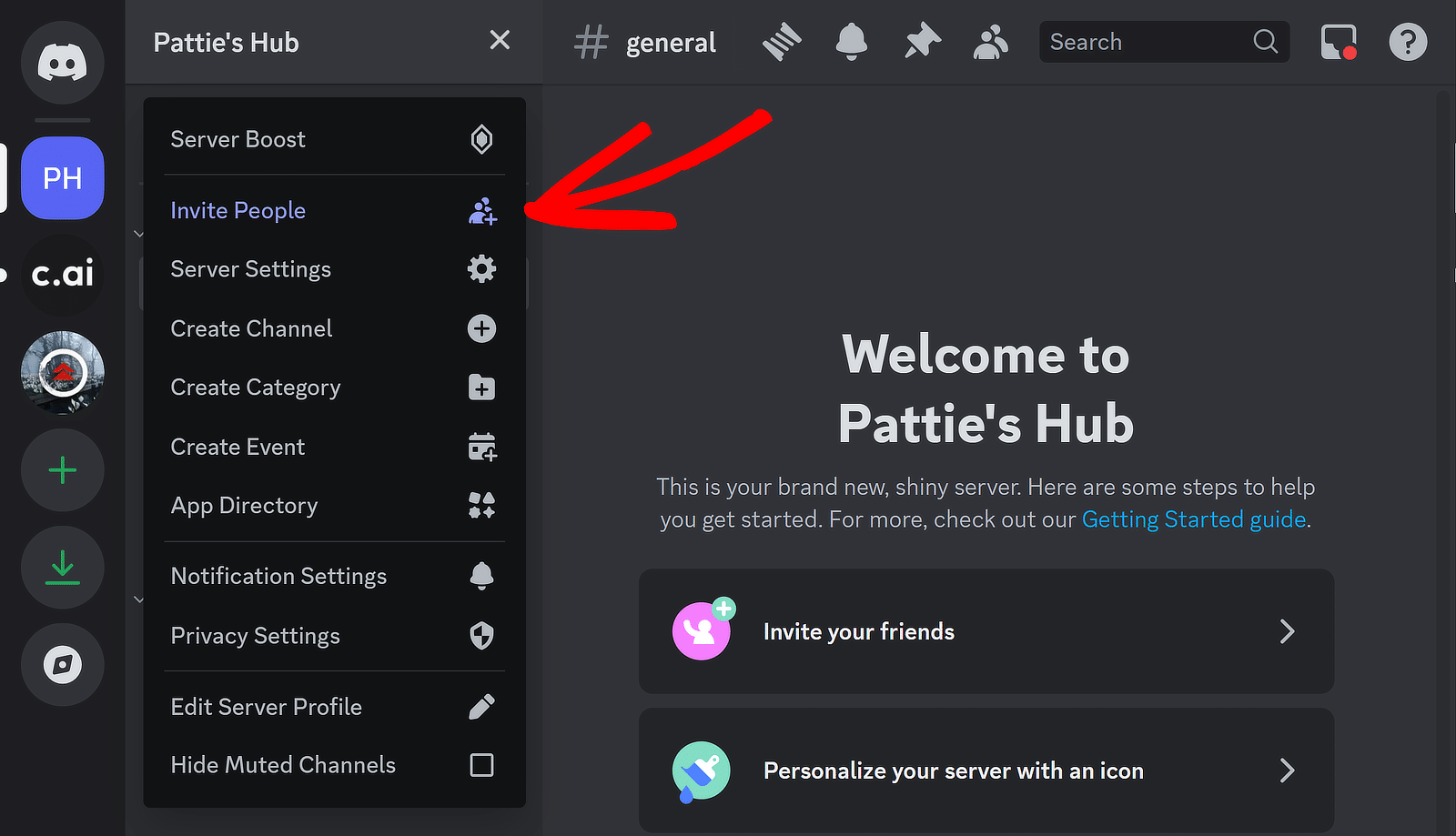1456x836 pixels.
Task: Open your Discord inbox
Action: [x=1338, y=42]
